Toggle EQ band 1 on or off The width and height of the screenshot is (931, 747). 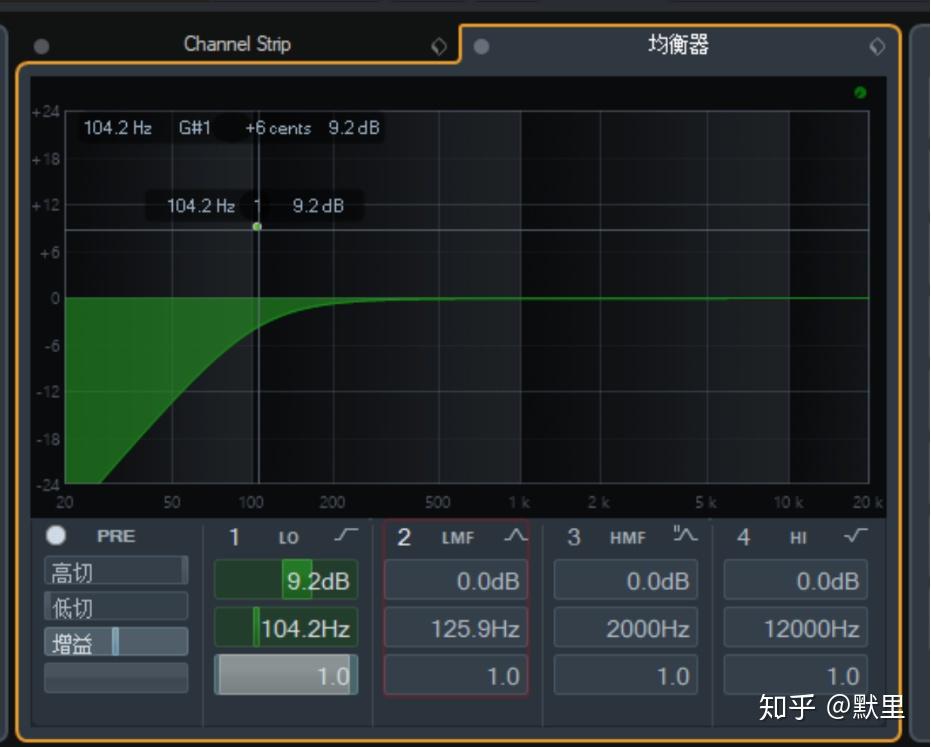coord(235,537)
